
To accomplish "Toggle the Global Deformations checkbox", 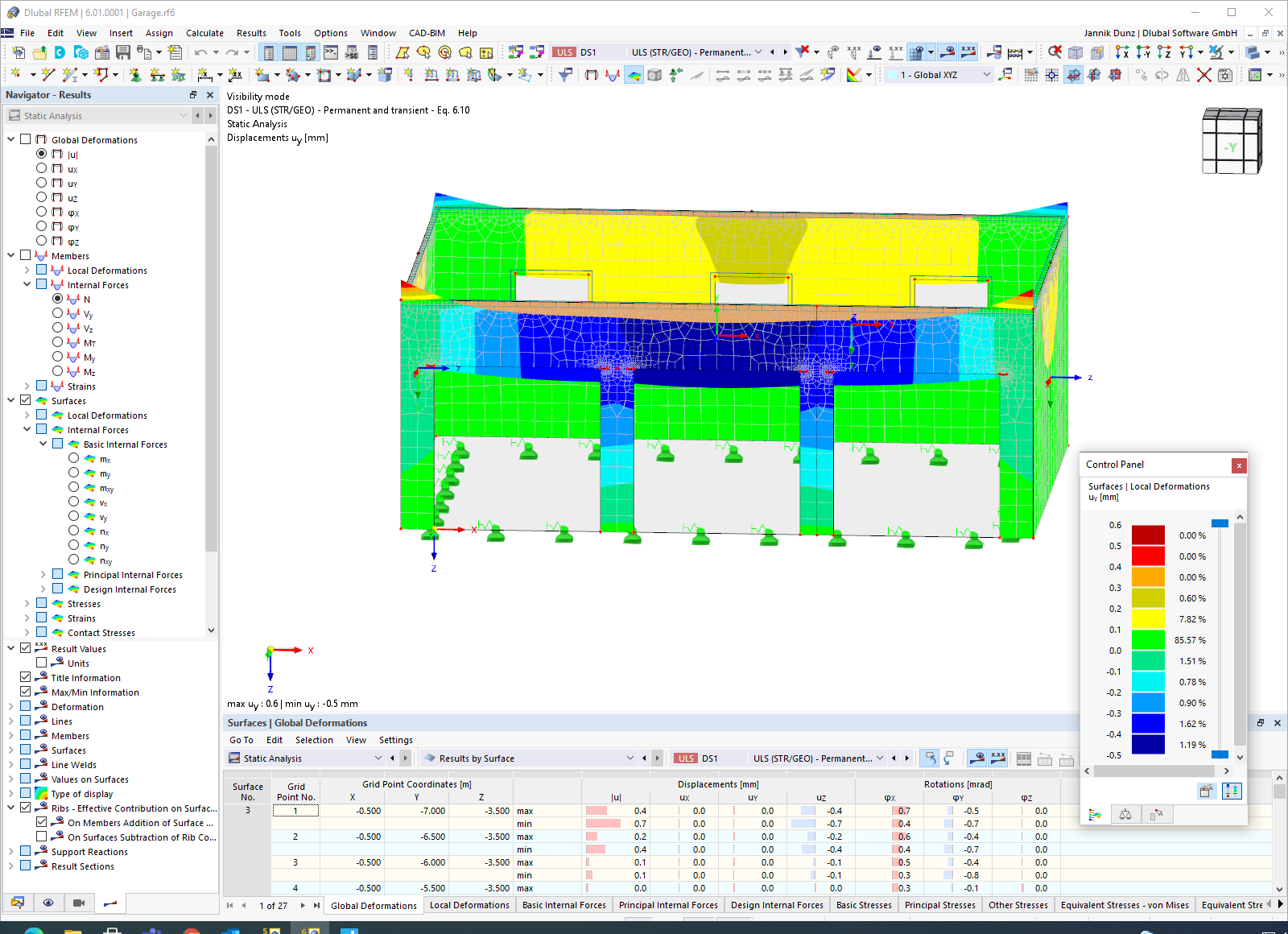I will pos(26,139).
